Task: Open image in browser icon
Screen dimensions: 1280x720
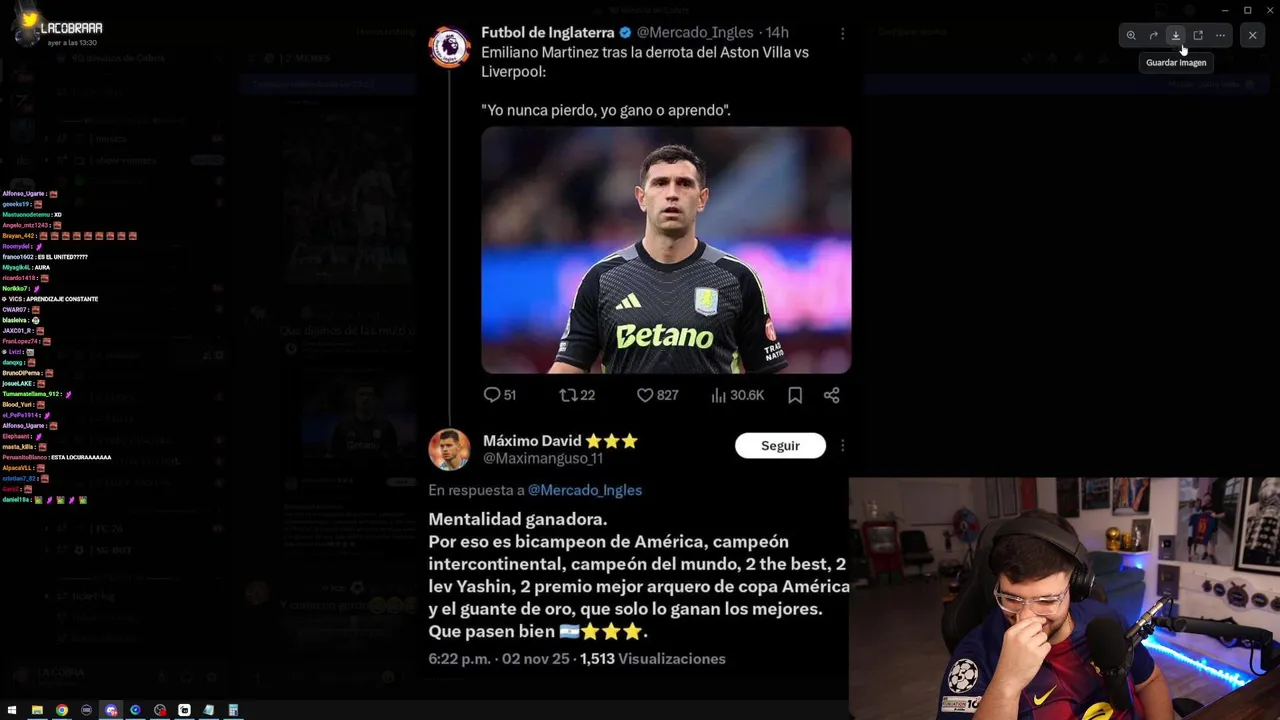Action: (x=1198, y=35)
